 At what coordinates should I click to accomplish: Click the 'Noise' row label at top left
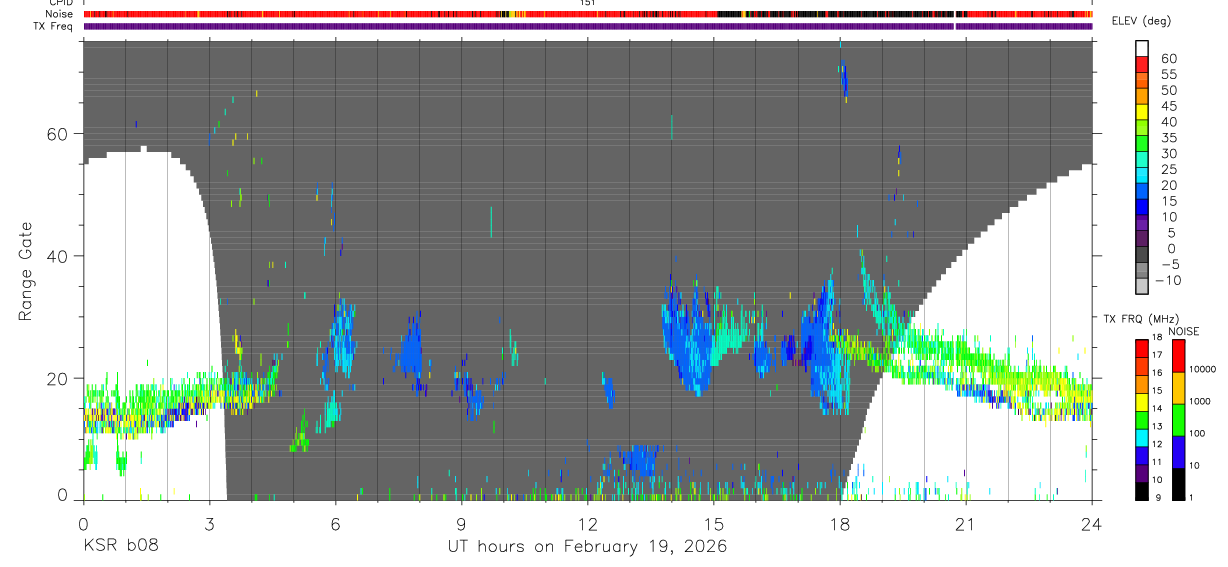[x=61, y=14]
